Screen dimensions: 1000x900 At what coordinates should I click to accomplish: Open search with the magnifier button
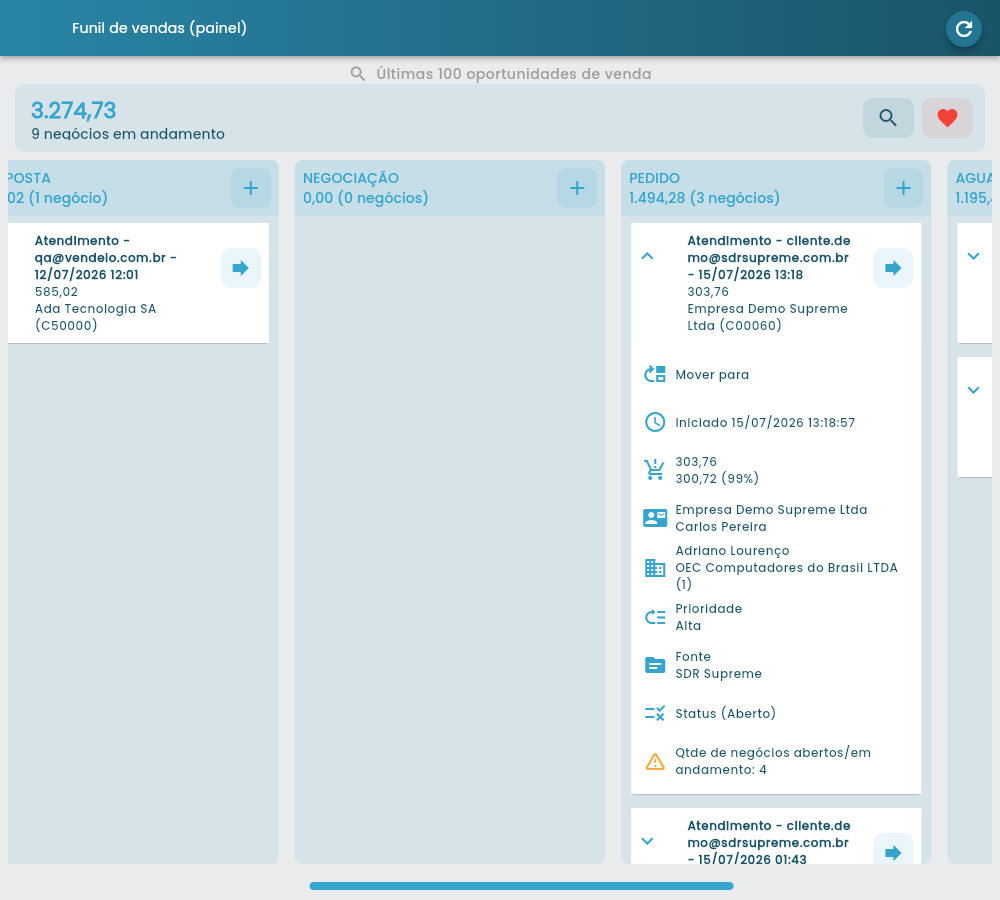[888, 118]
